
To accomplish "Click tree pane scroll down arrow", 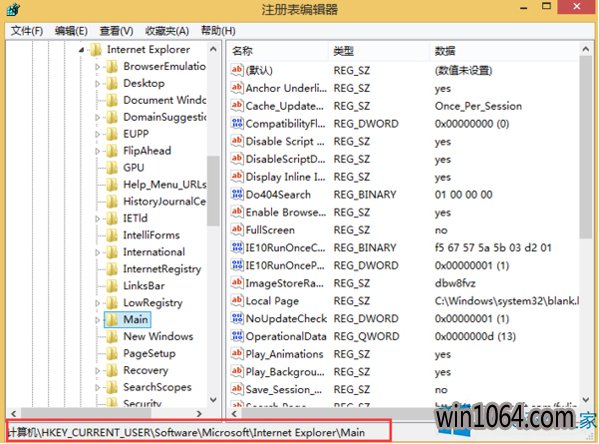I will pos(214,400).
